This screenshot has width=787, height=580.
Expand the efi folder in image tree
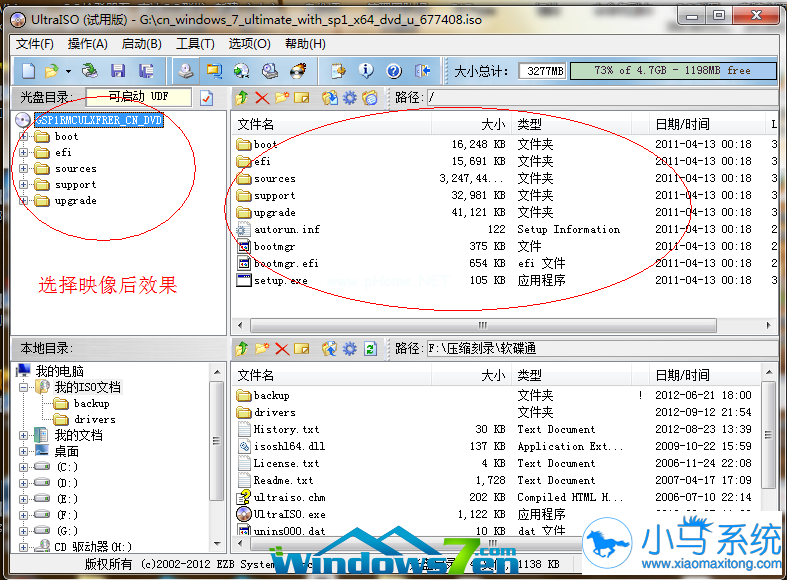[x=23, y=153]
